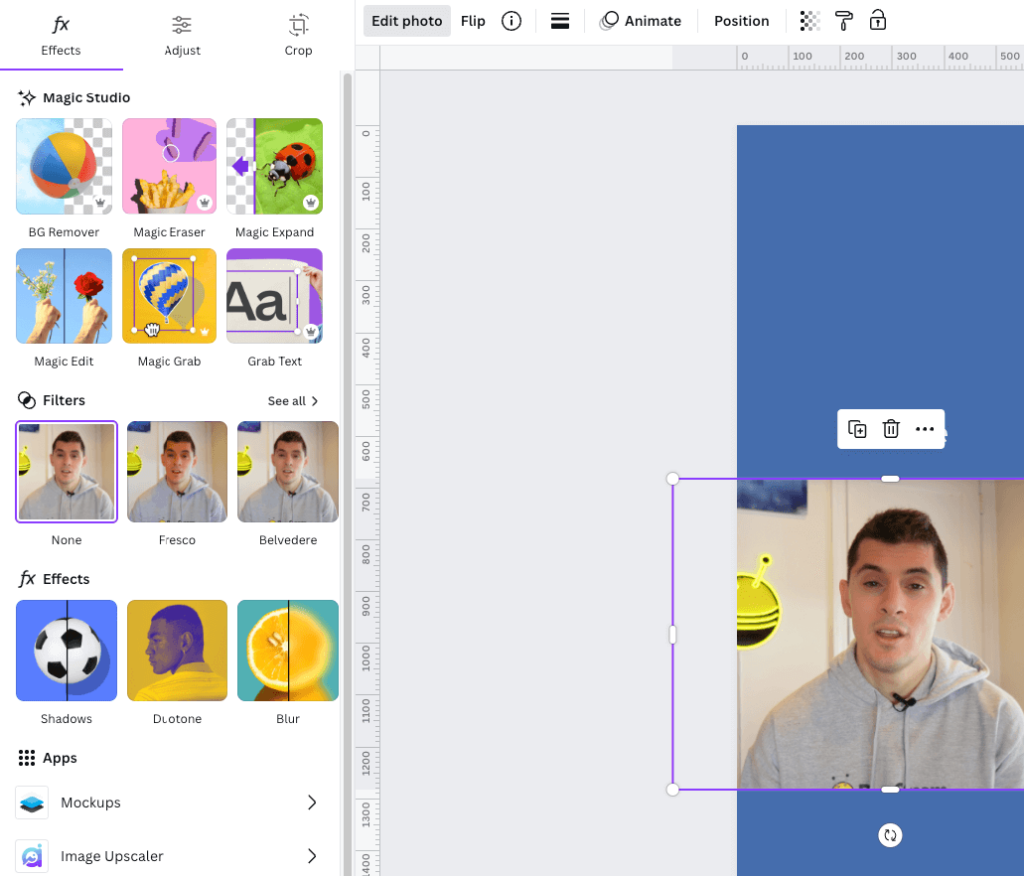Select the Fresco filter thumbnail
Screen dimensions: 1024x876
[177, 472]
